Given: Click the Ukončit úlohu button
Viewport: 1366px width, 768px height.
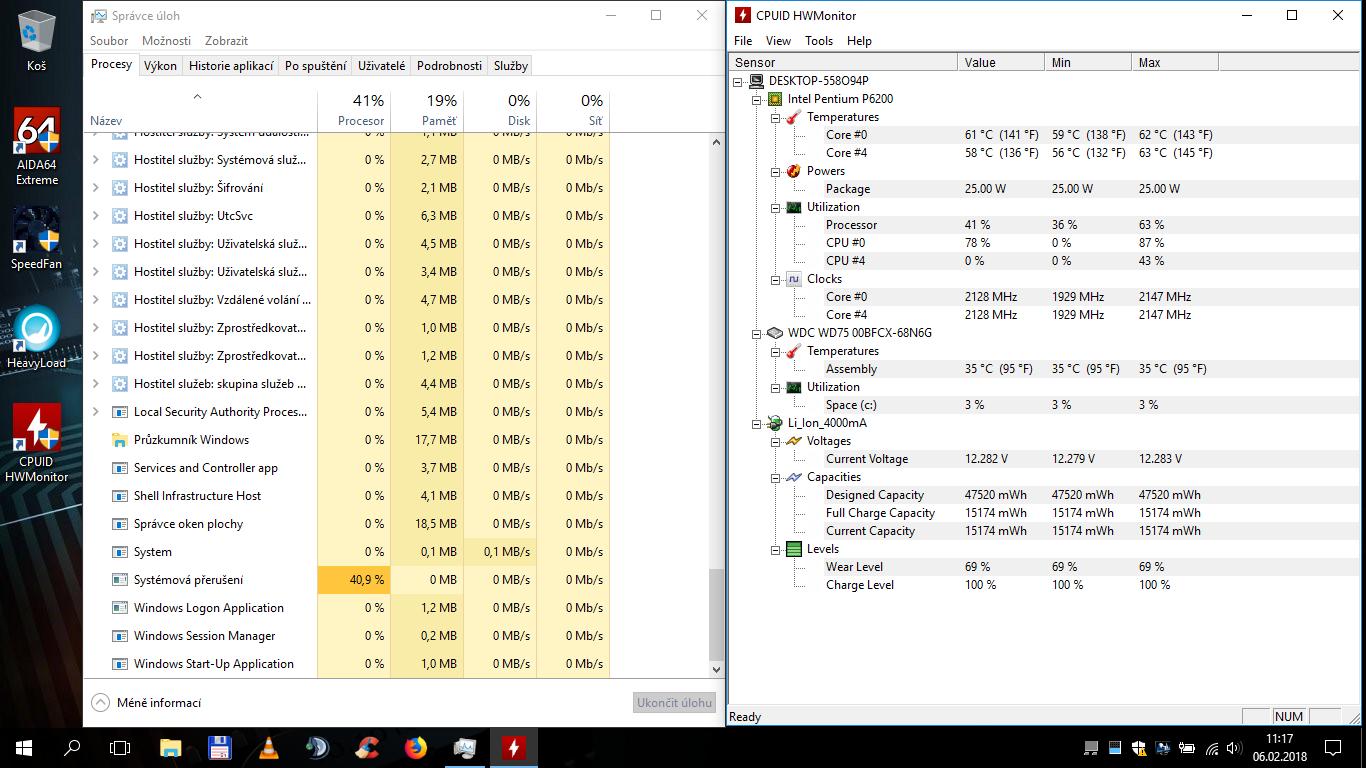Looking at the screenshot, I should point(675,703).
